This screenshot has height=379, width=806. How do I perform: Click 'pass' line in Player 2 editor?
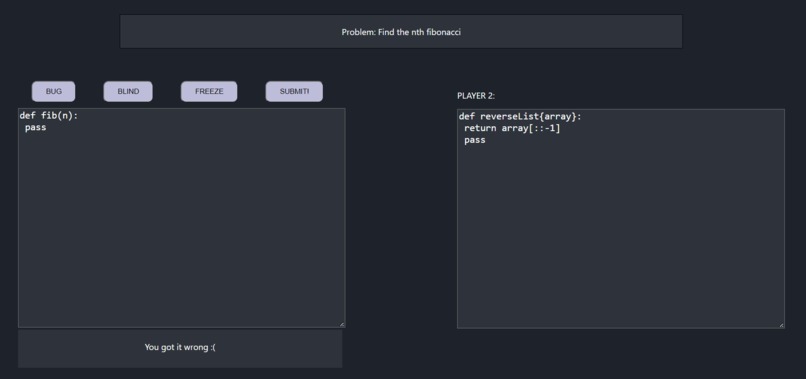pyautogui.click(x=474, y=140)
